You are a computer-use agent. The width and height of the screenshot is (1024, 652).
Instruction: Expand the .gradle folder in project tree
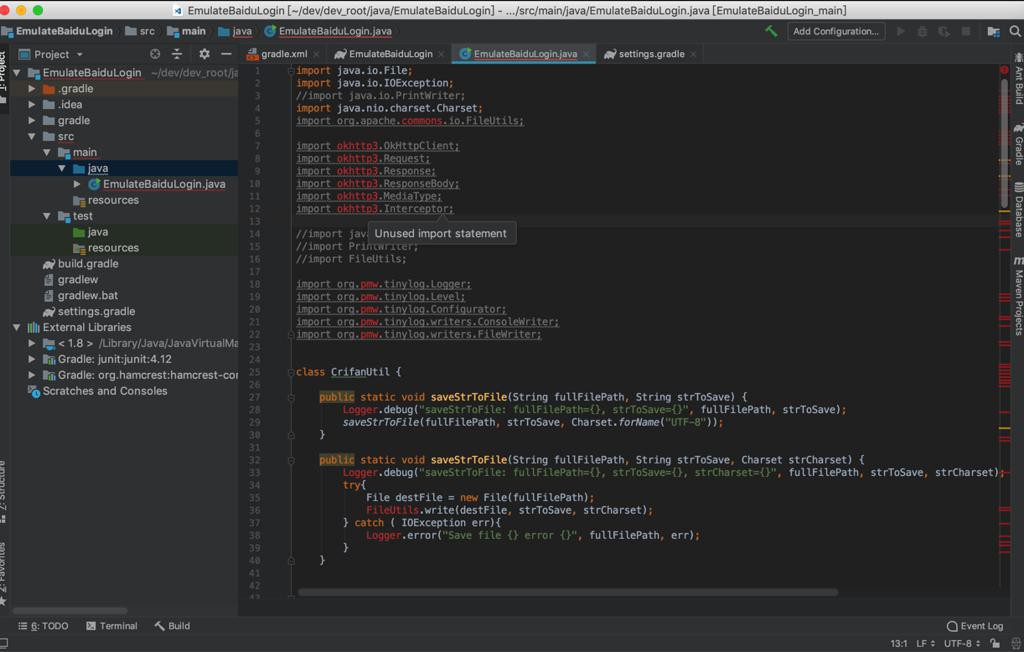[32, 89]
